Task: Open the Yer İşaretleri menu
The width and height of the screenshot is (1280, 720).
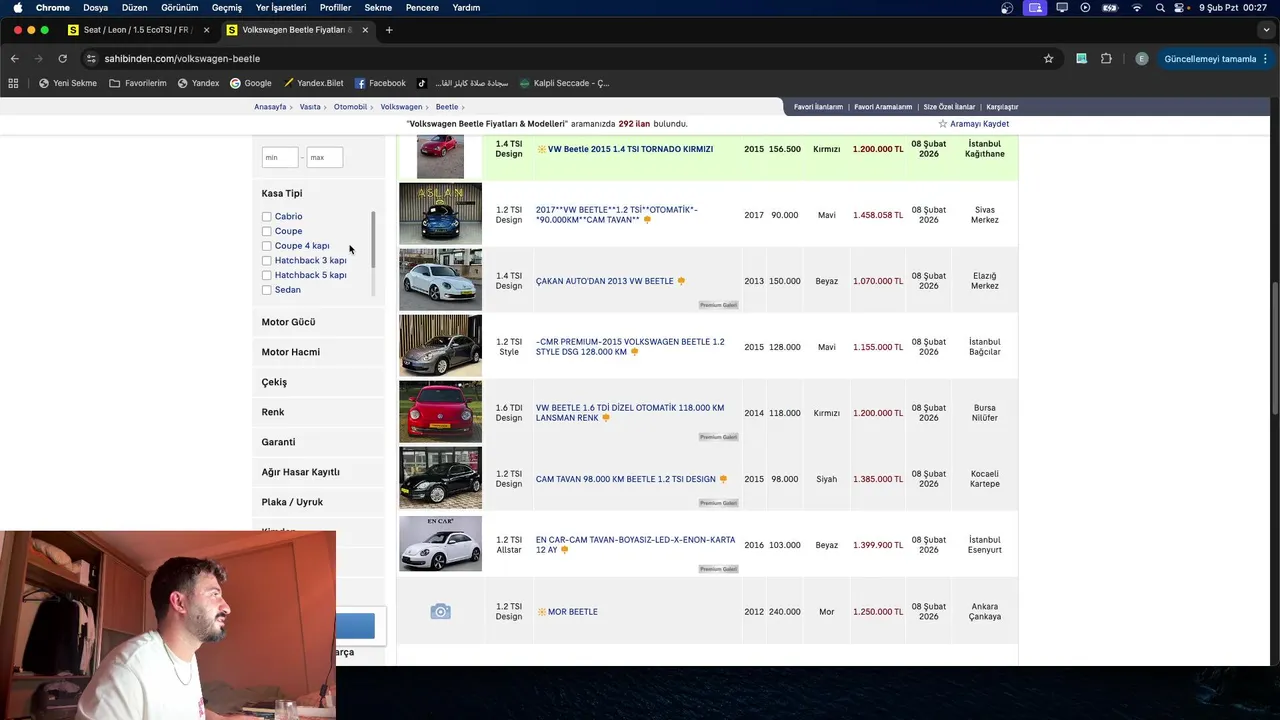Action: pyautogui.click(x=281, y=8)
